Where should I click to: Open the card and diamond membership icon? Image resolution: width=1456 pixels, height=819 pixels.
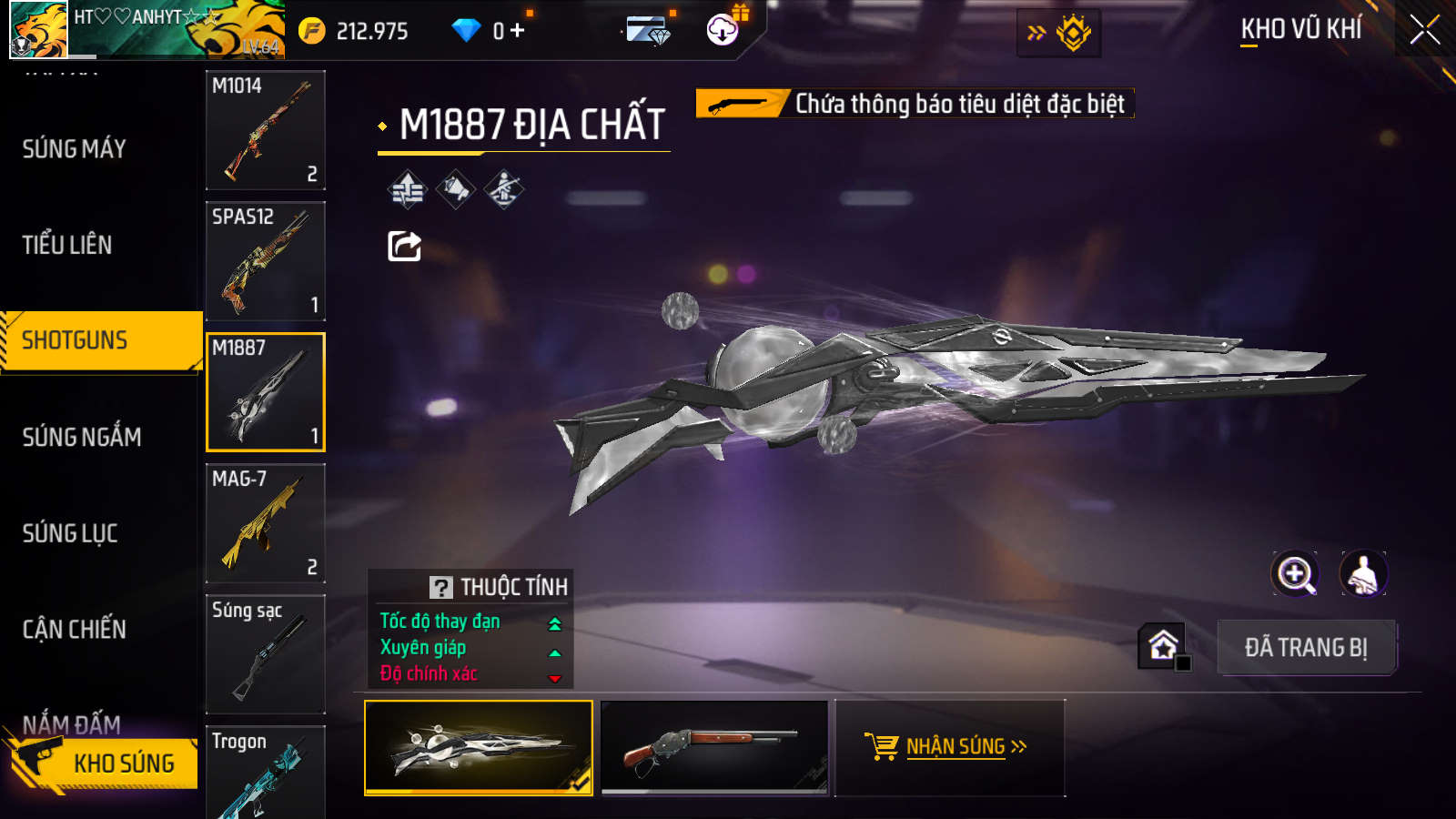[x=649, y=31]
